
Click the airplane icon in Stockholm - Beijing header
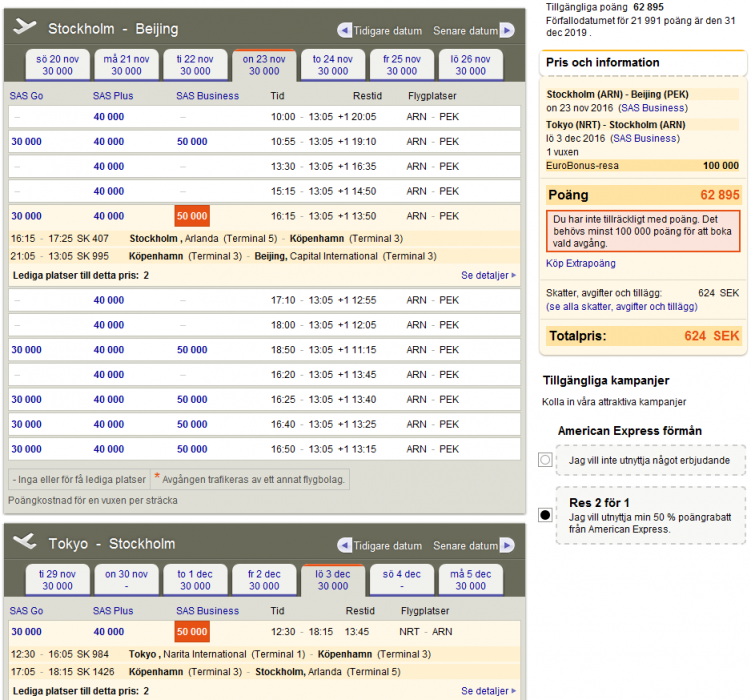pos(25,28)
